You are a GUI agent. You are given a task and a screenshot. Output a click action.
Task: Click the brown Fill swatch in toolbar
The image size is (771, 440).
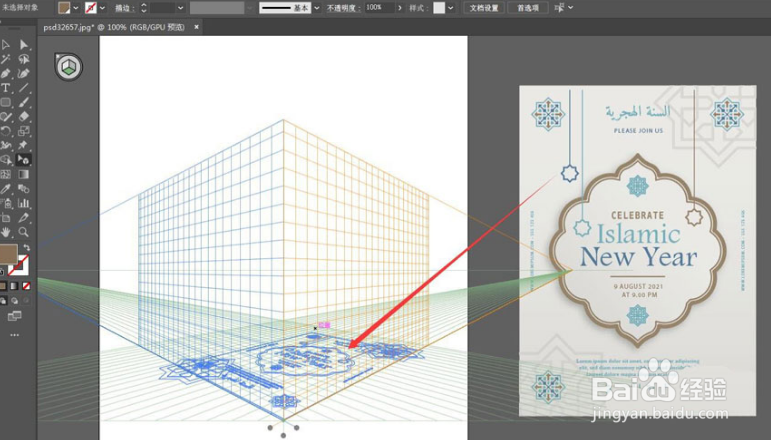point(8,253)
